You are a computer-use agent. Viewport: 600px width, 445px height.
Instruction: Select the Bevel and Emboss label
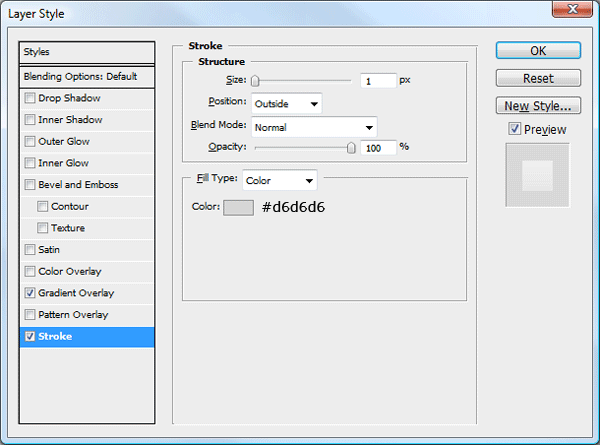coord(78,185)
